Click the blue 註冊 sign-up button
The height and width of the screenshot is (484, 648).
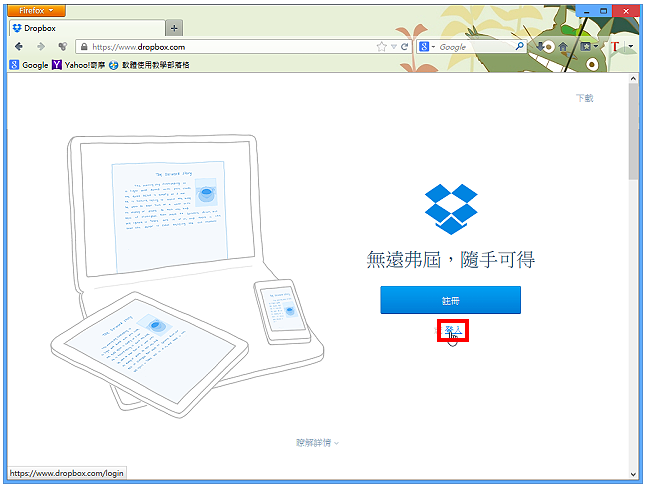tap(450, 300)
